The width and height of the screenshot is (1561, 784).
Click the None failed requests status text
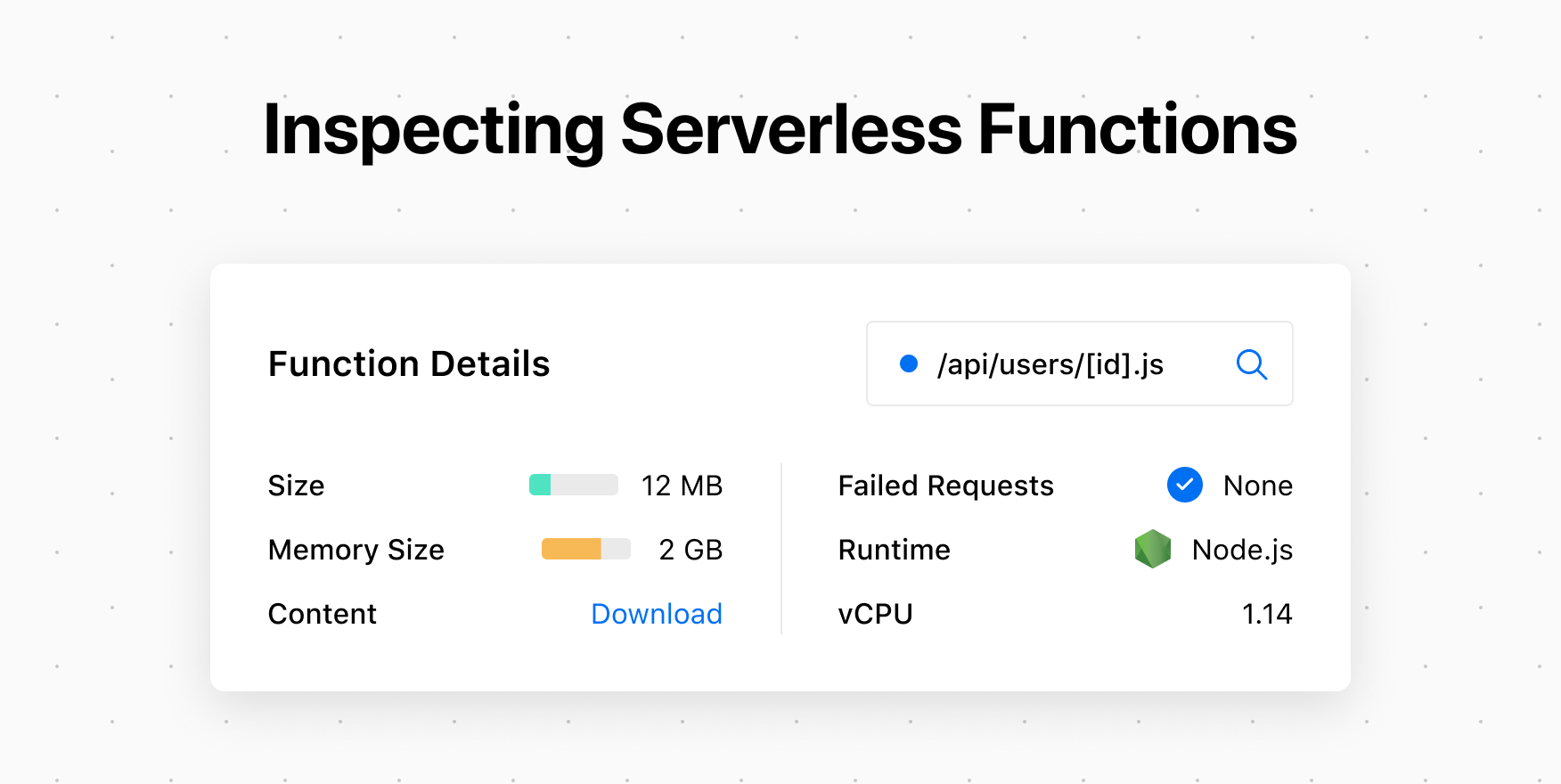click(1257, 486)
